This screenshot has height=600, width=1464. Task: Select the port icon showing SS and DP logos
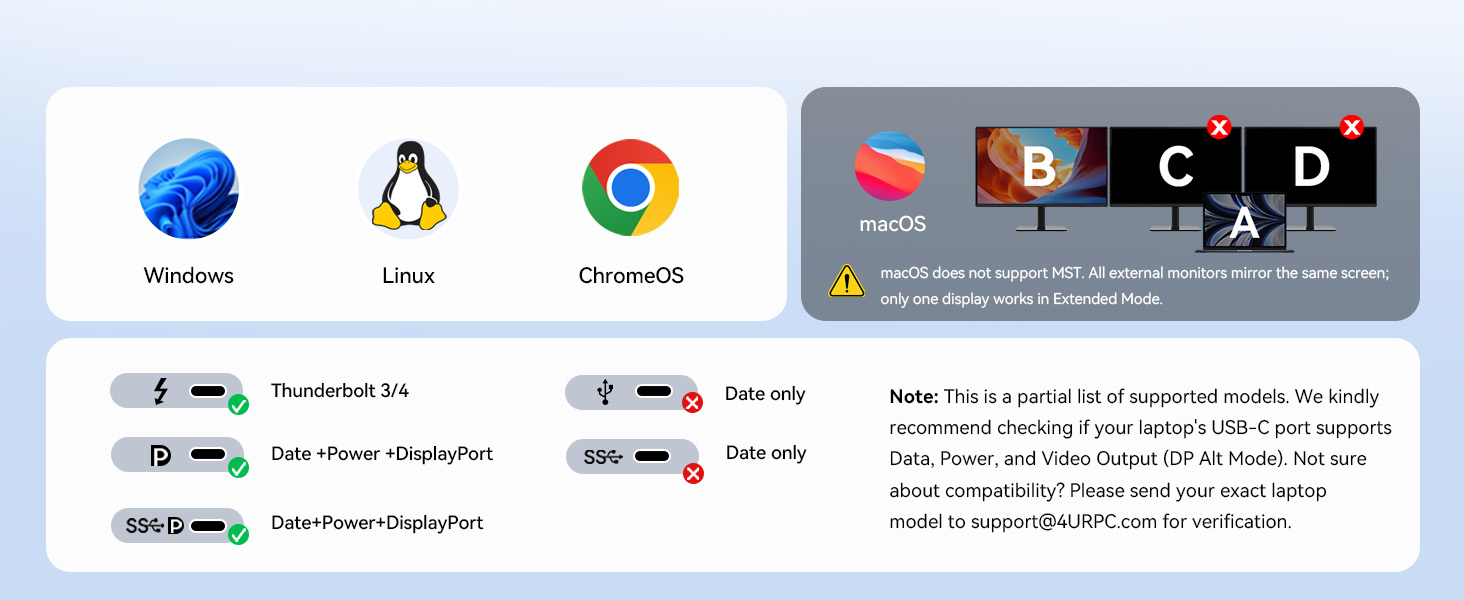pyautogui.click(x=177, y=525)
